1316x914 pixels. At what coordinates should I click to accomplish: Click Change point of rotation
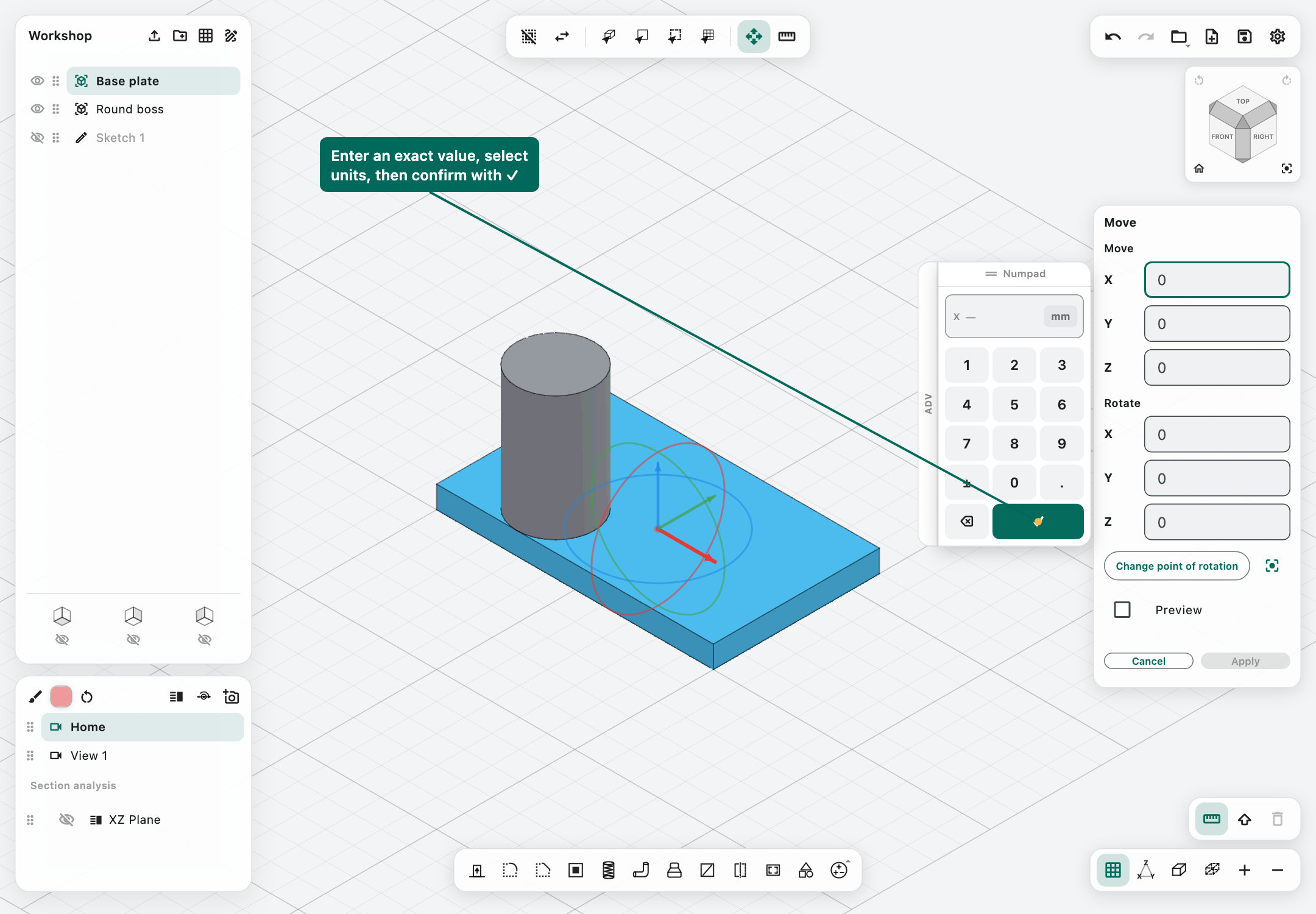(x=1176, y=566)
